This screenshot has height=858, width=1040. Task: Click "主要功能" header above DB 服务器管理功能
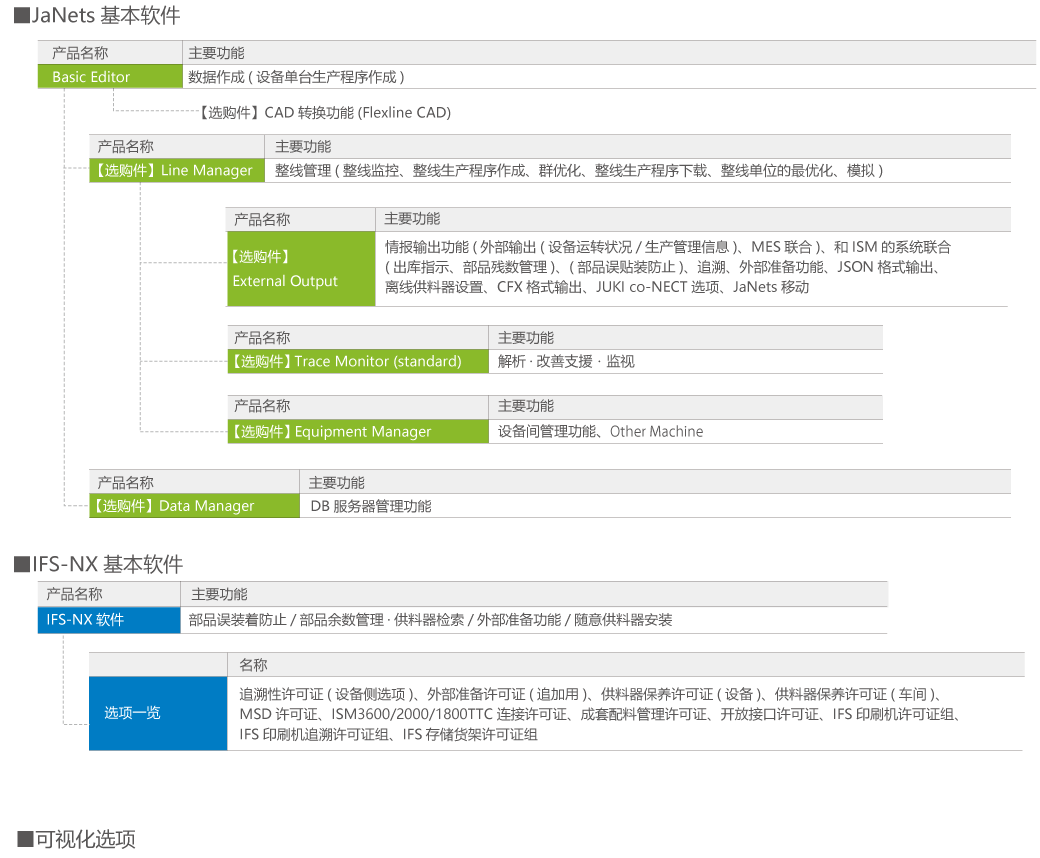point(336,483)
